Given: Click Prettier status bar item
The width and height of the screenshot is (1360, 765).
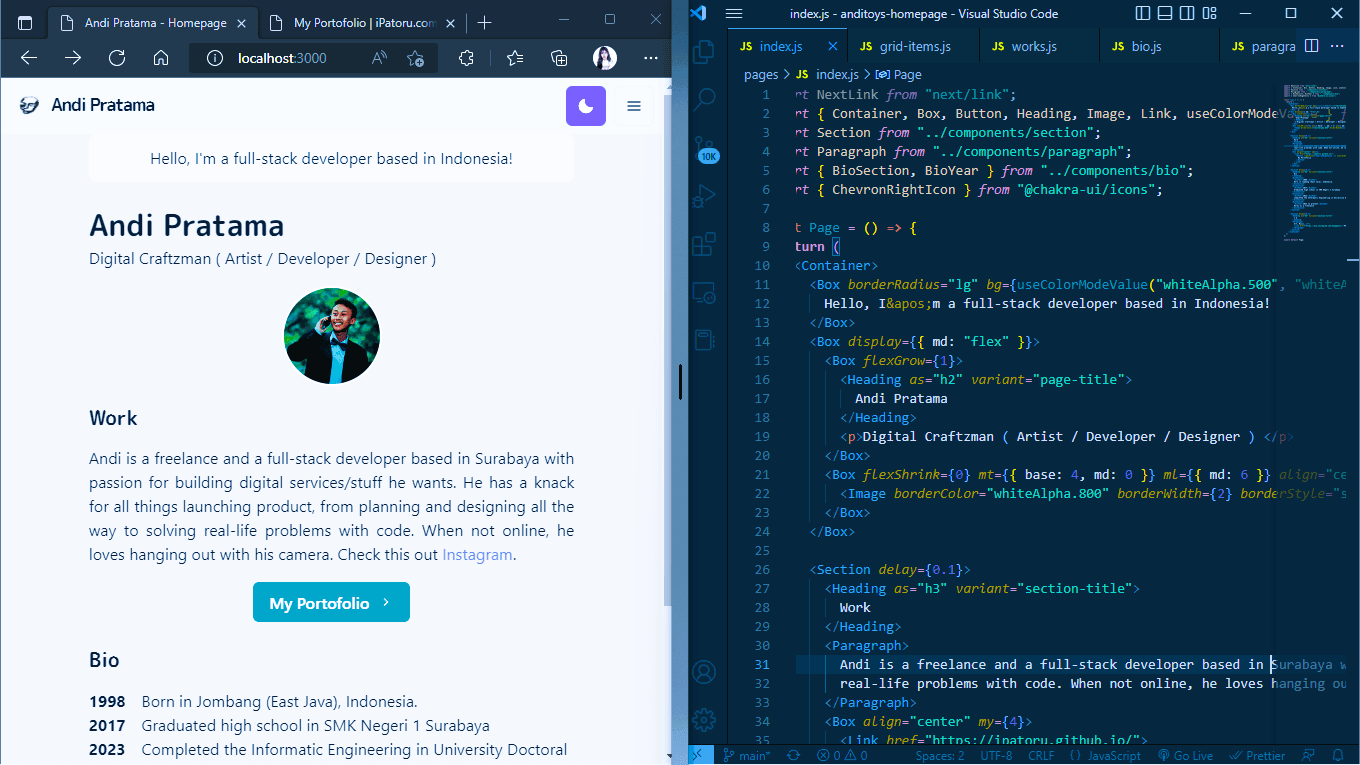Looking at the screenshot, I should [1258, 755].
